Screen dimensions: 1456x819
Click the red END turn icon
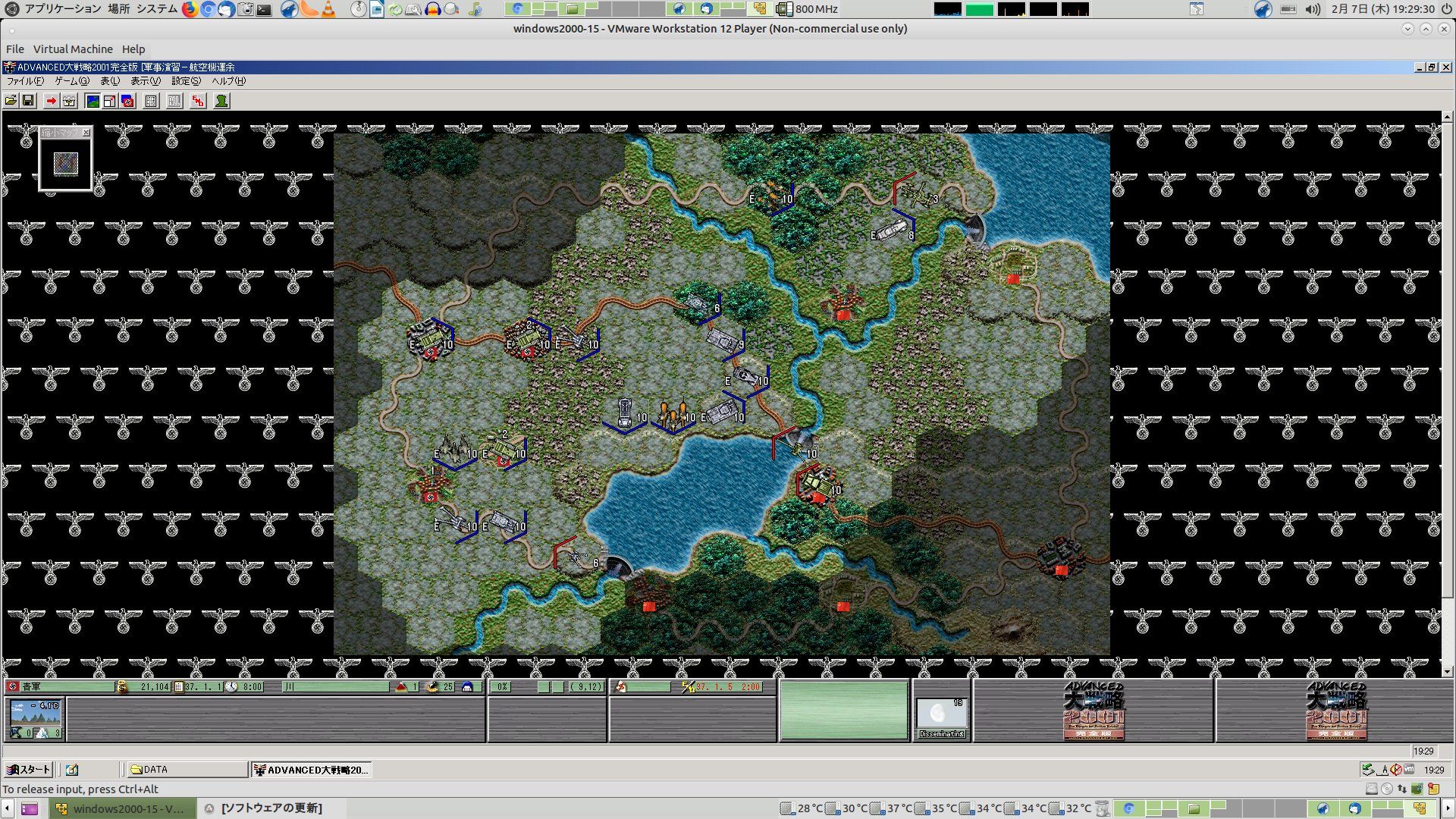198,101
